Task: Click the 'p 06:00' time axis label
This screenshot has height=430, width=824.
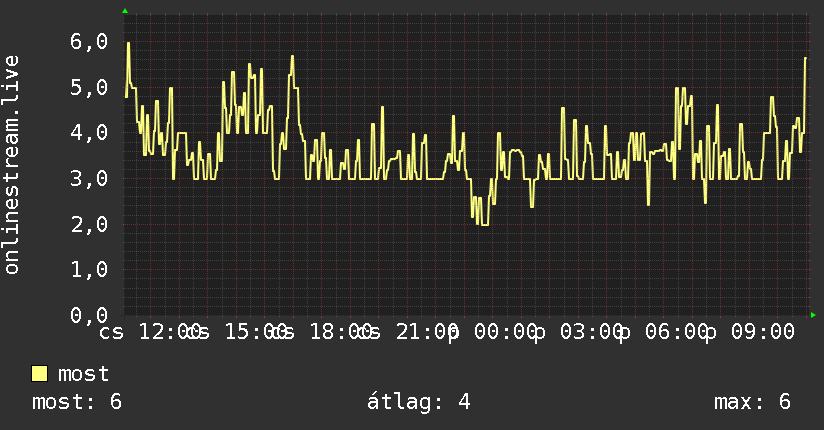Action: (x=666, y=332)
